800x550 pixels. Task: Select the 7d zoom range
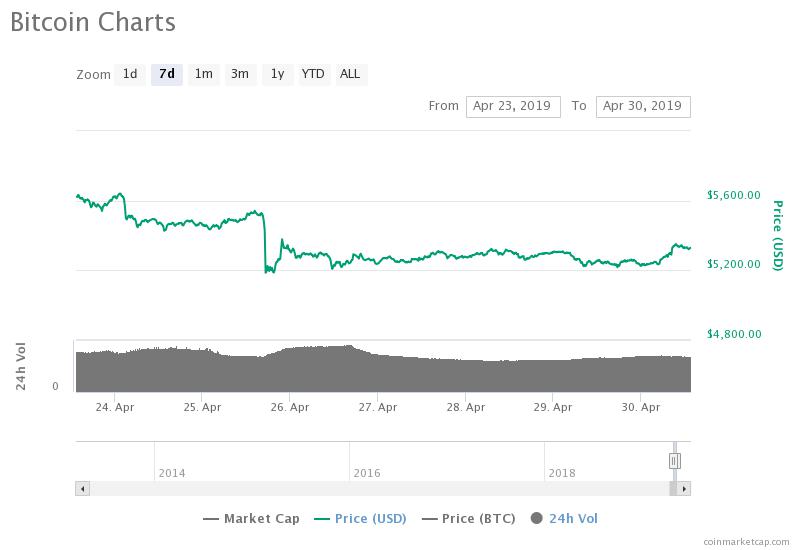(167, 74)
